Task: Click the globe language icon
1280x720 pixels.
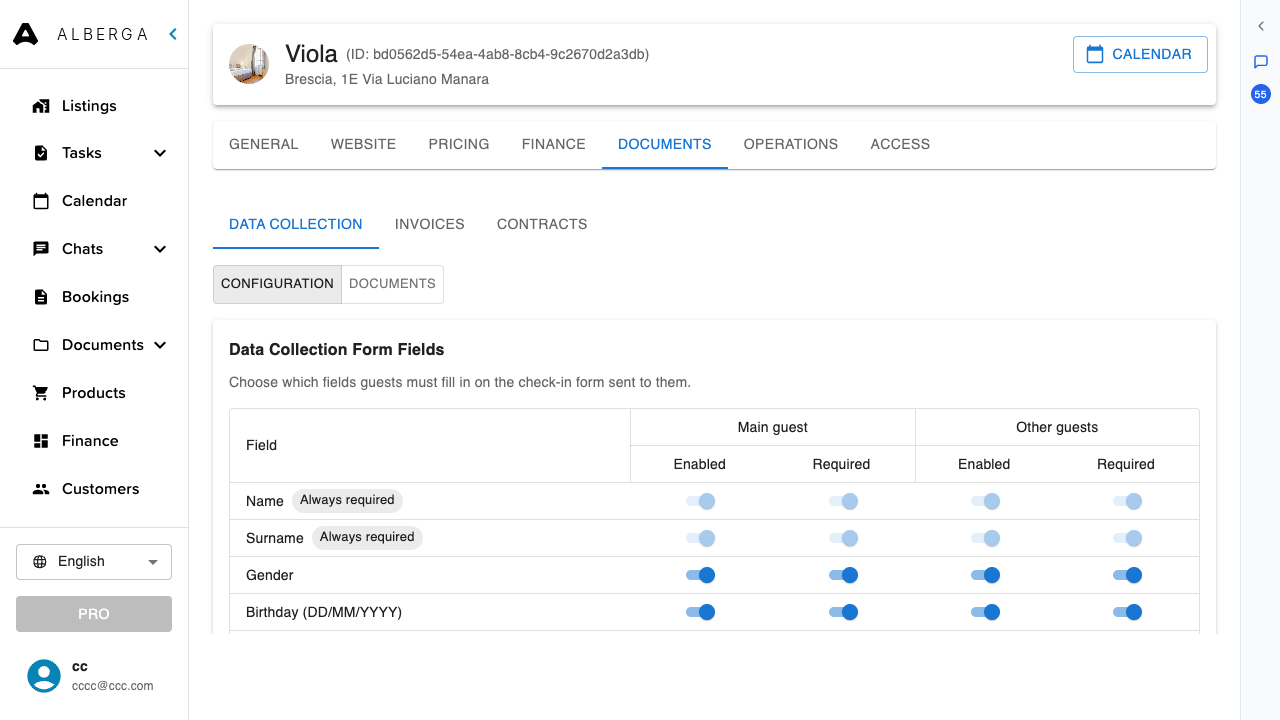Action: point(40,562)
